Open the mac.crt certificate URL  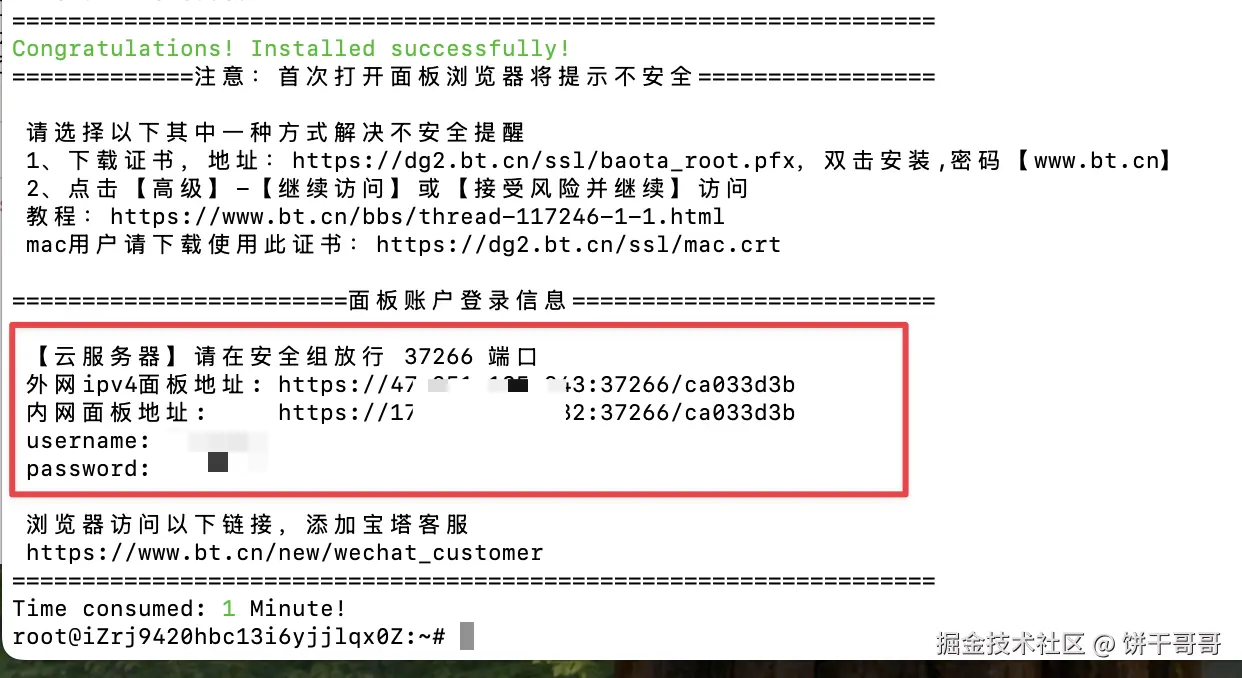coord(578,245)
